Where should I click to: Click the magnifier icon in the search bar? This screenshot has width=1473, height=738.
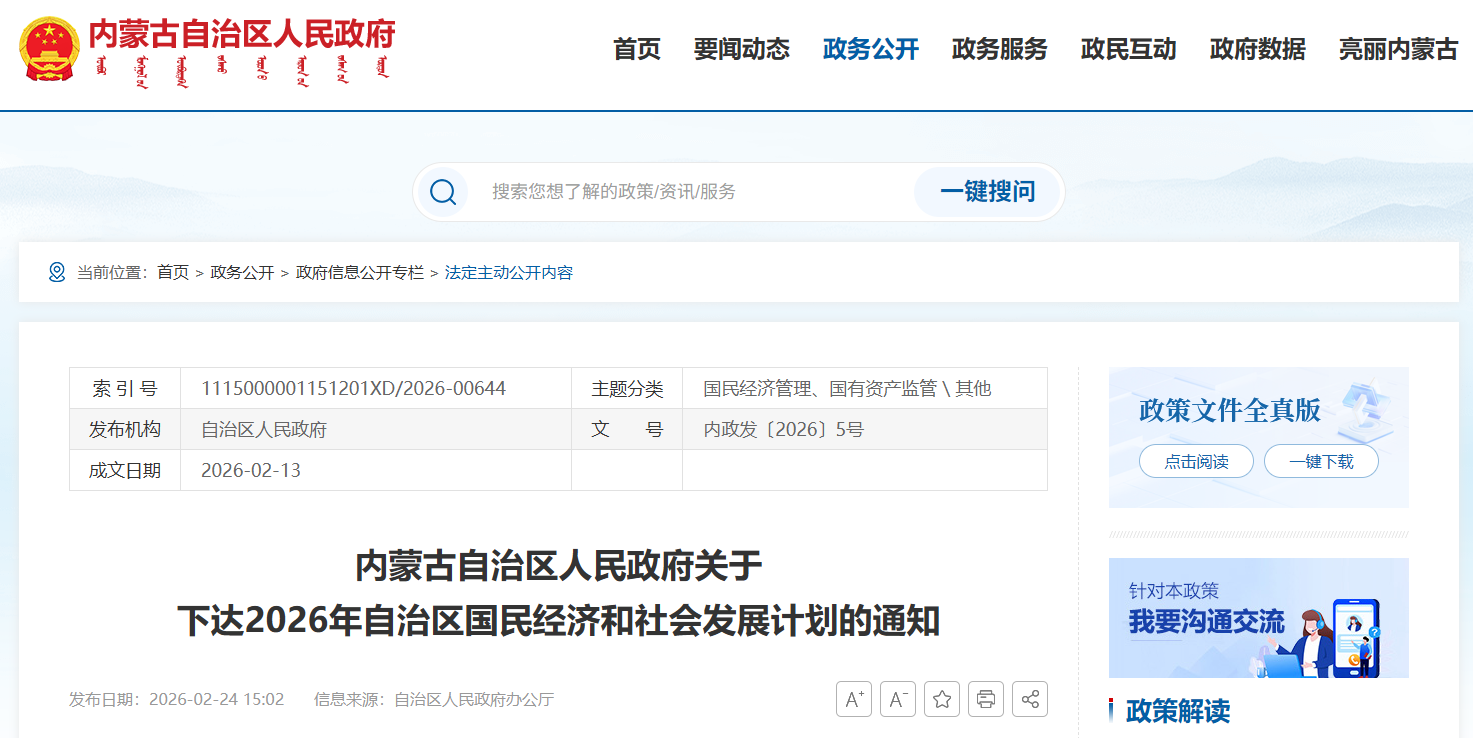point(443,191)
